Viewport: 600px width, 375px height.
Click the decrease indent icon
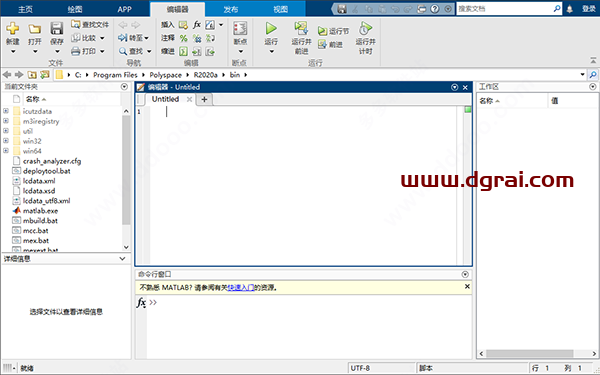pos(210,51)
